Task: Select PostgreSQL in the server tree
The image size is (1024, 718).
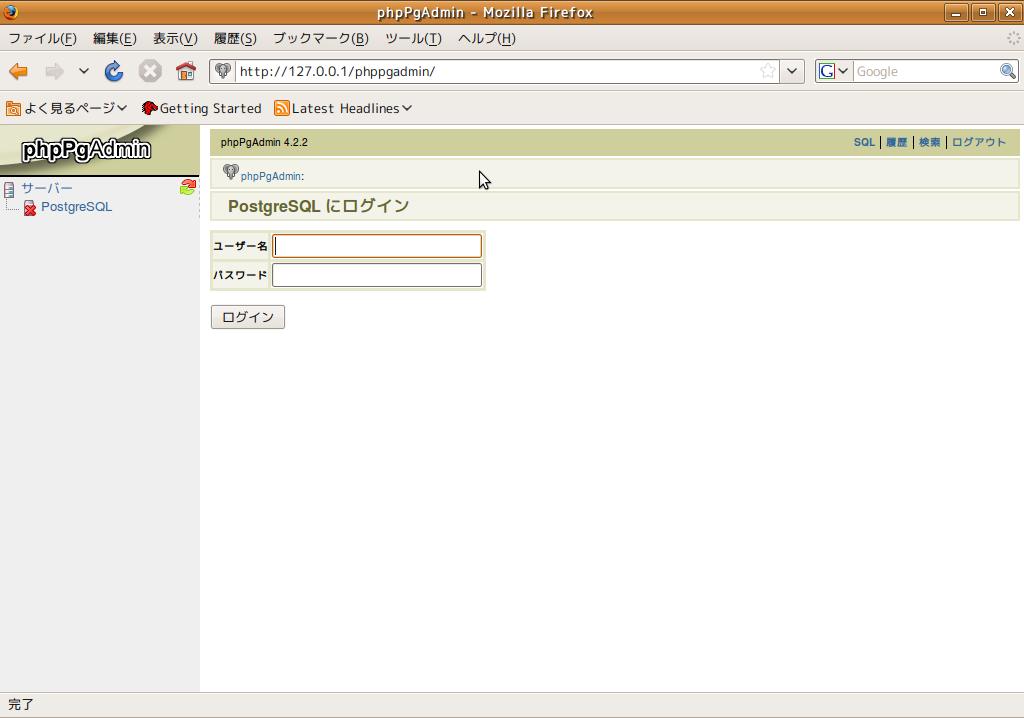Action: 76,207
